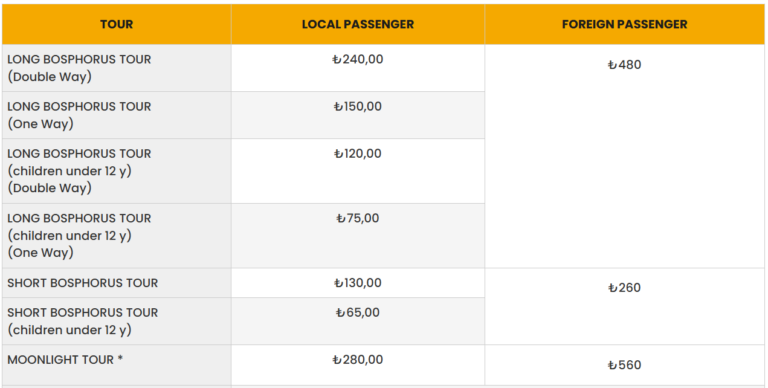Select the Moonlight Tour row label

tap(117, 365)
